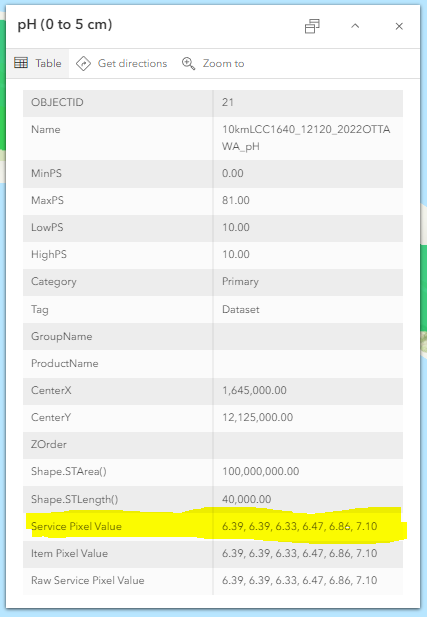The image size is (427, 617).
Task: Click the Get directions diamond icon
Action: click(x=83, y=63)
